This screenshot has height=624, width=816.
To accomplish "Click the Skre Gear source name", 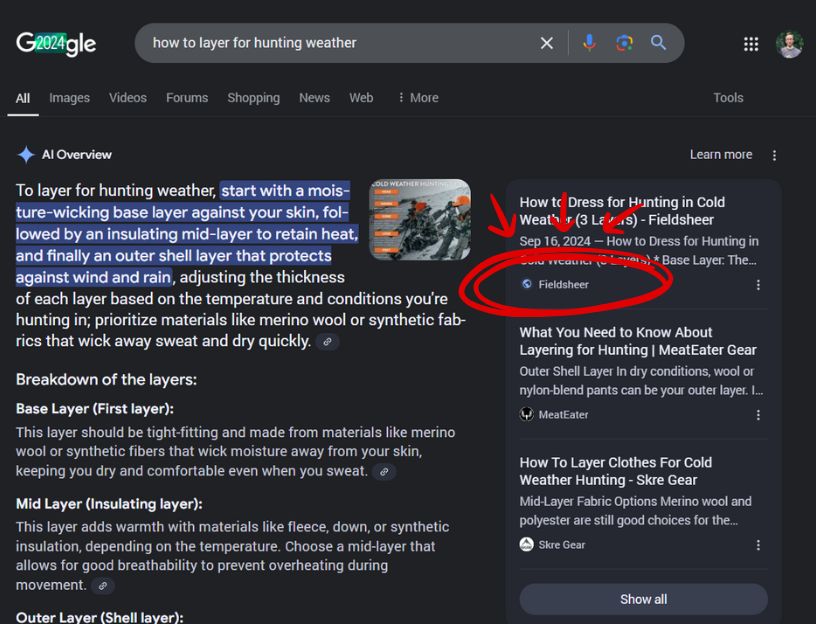I will coord(562,545).
